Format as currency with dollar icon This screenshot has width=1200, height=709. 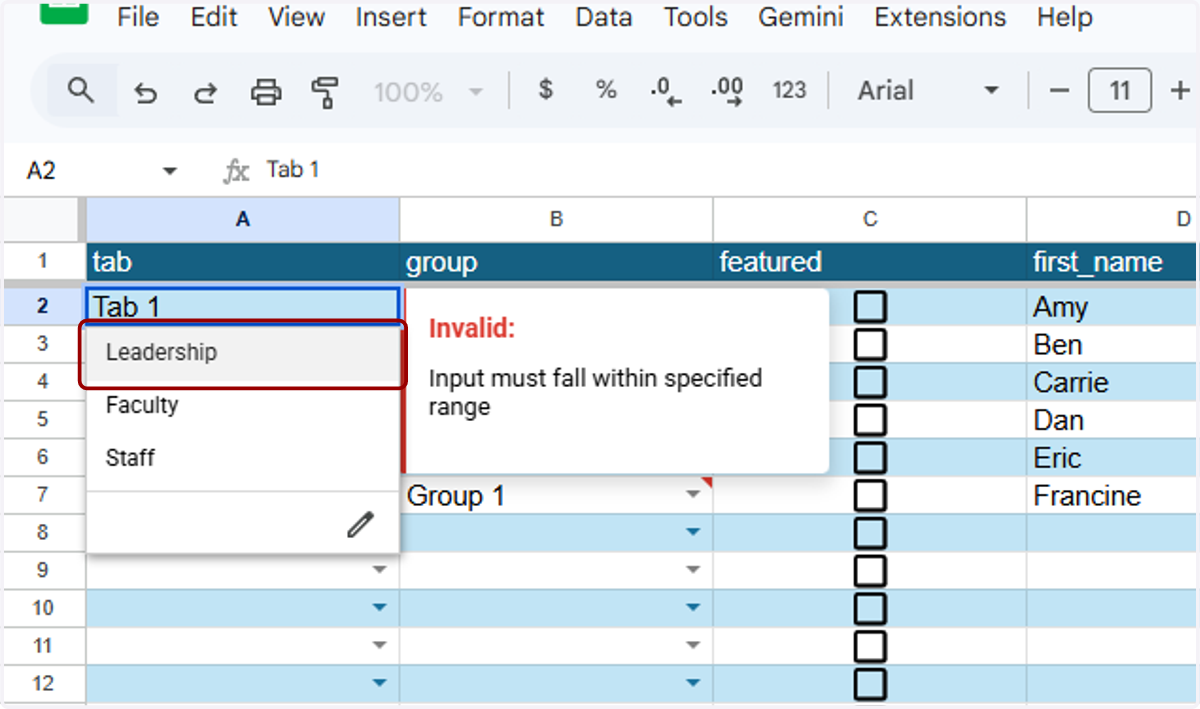pos(545,90)
